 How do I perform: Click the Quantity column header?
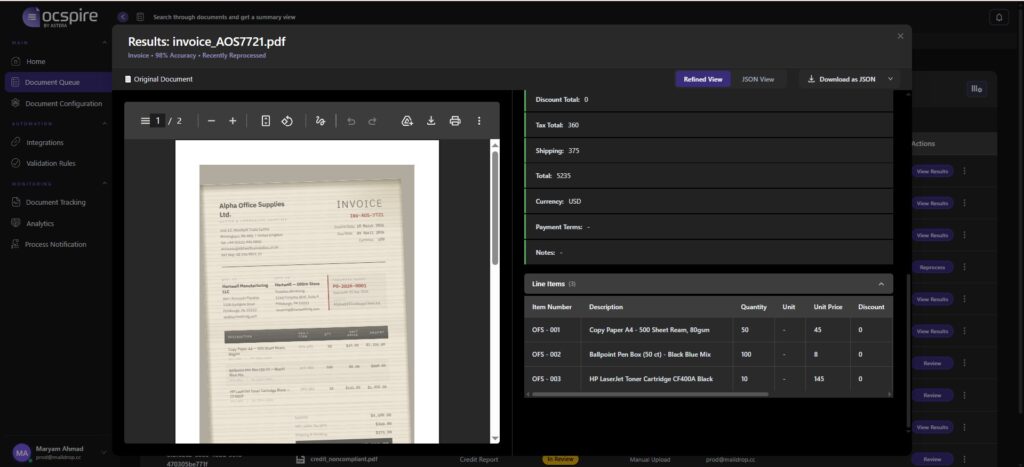coord(754,307)
